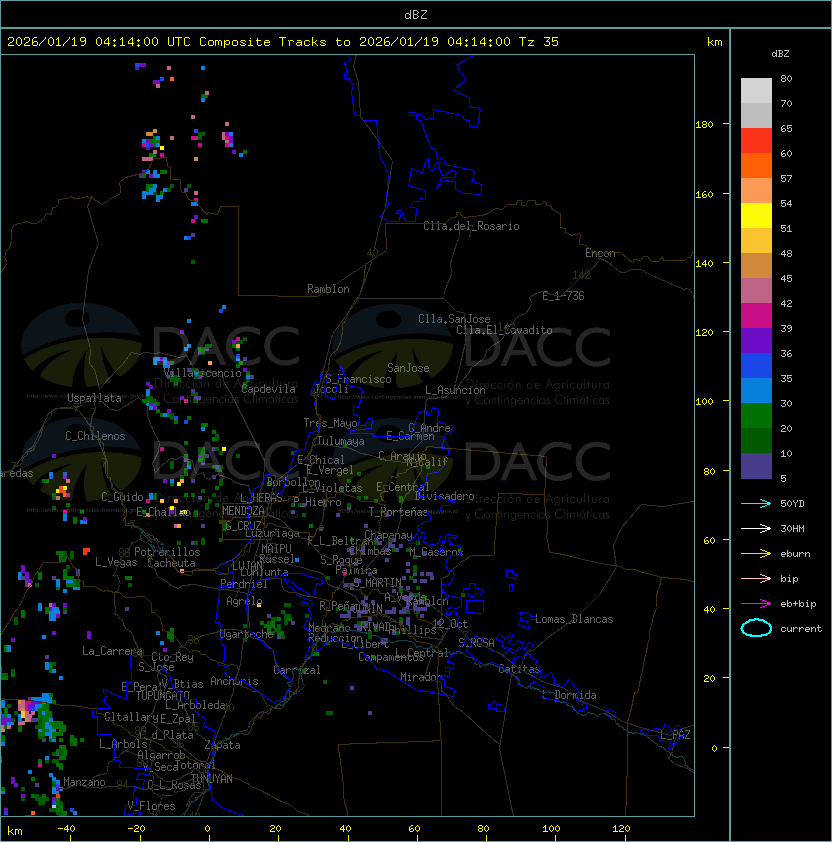Click the 'Cacheuta' map label

171,563
